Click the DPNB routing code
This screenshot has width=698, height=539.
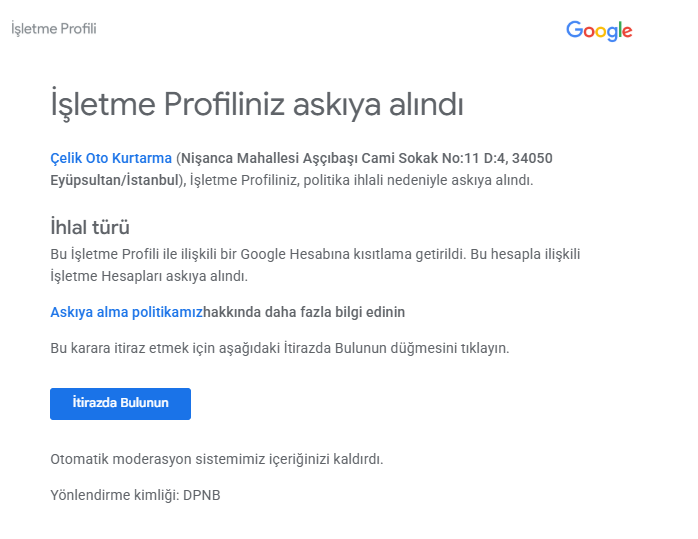point(202,495)
